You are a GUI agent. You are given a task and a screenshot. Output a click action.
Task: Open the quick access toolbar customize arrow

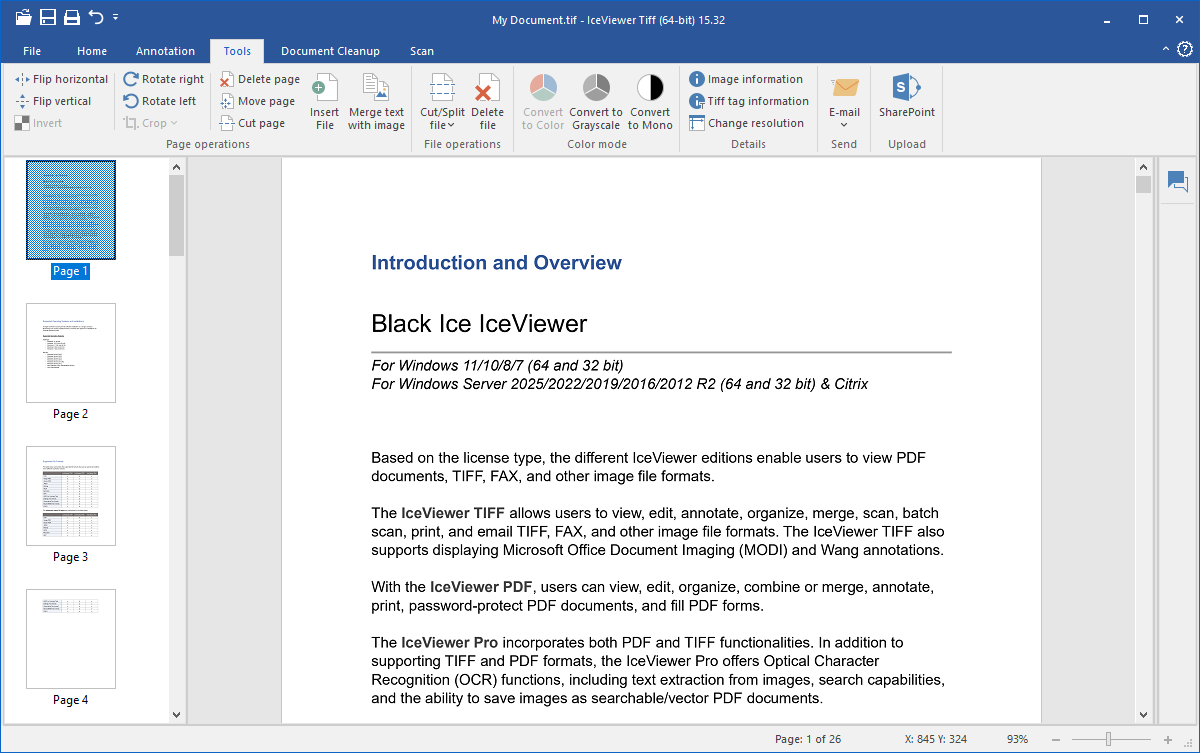point(116,17)
